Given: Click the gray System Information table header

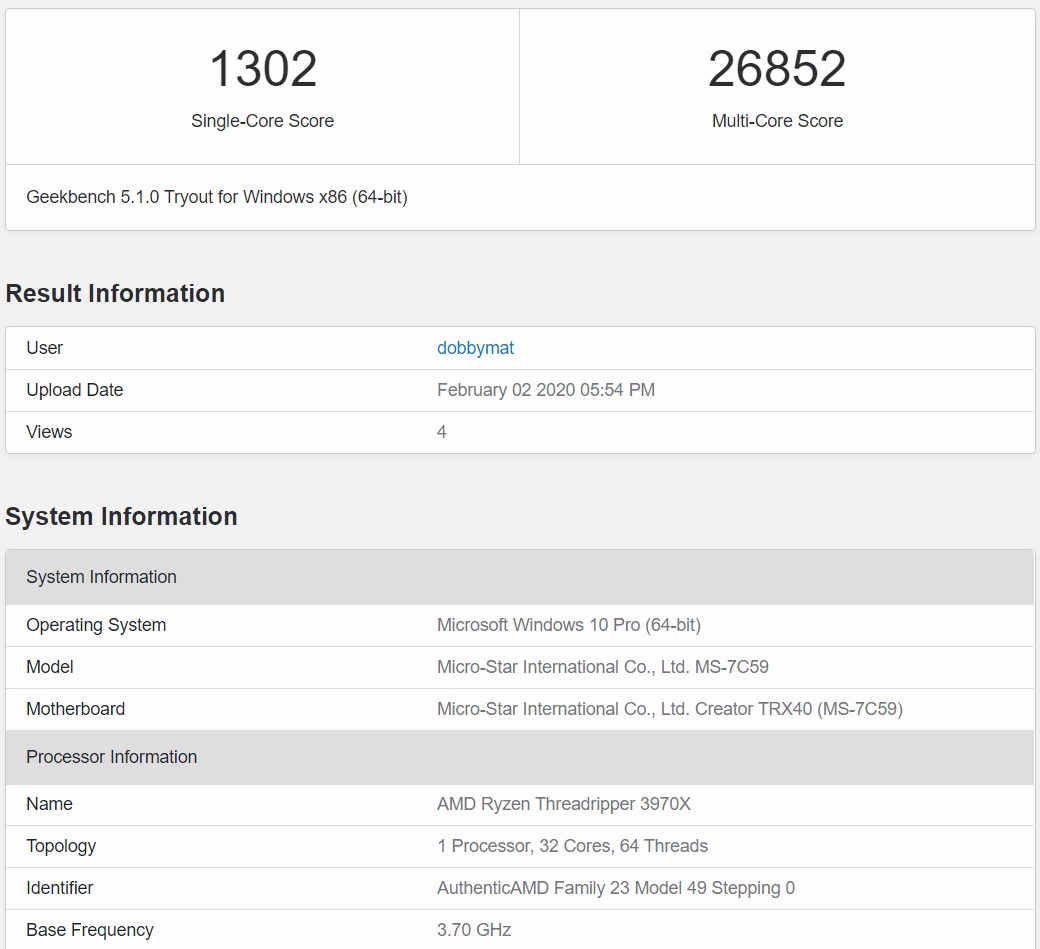Looking at the screenshot, I should pos(101,577).
